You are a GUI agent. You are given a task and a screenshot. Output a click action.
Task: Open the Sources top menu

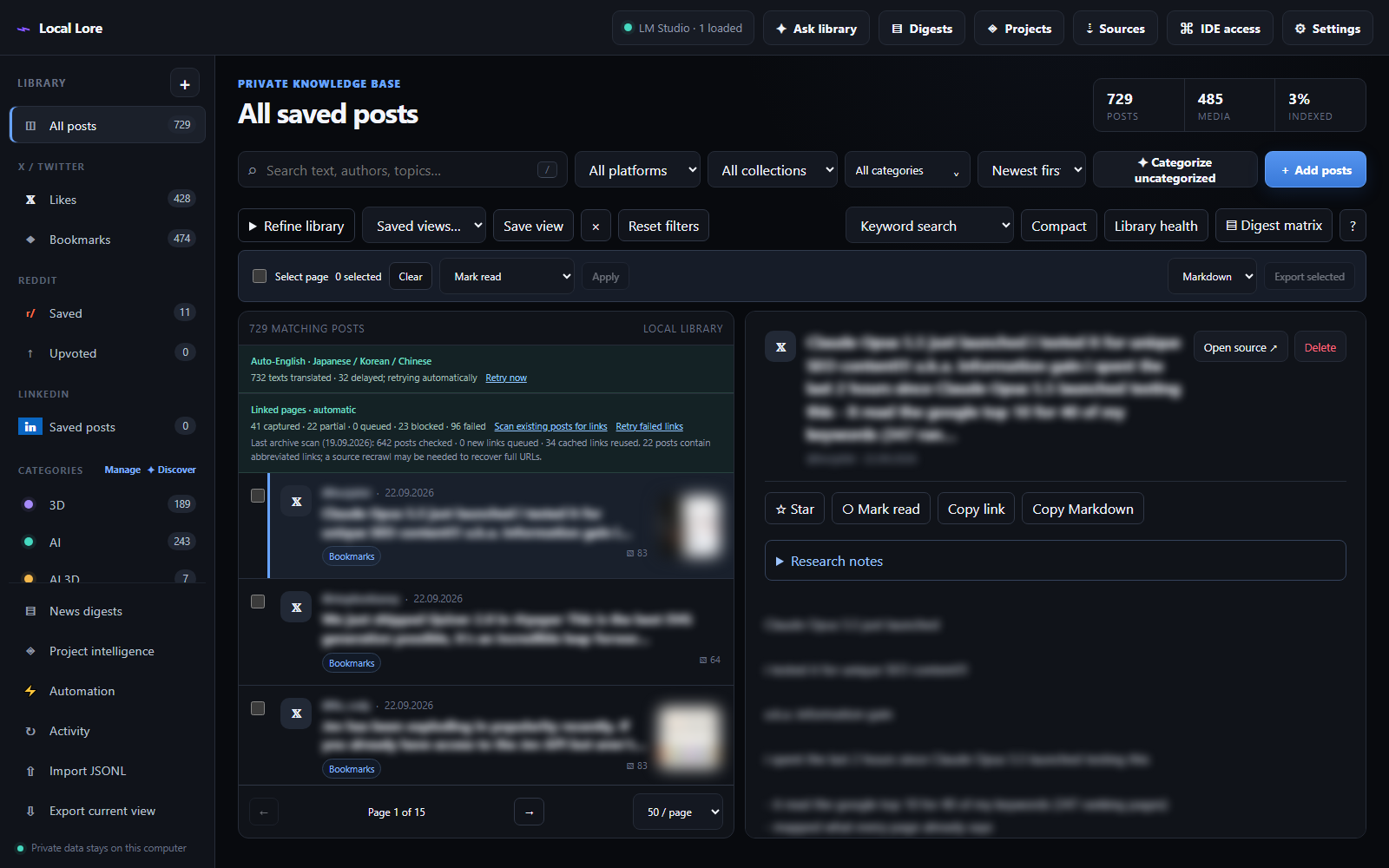coord(1116,28)
